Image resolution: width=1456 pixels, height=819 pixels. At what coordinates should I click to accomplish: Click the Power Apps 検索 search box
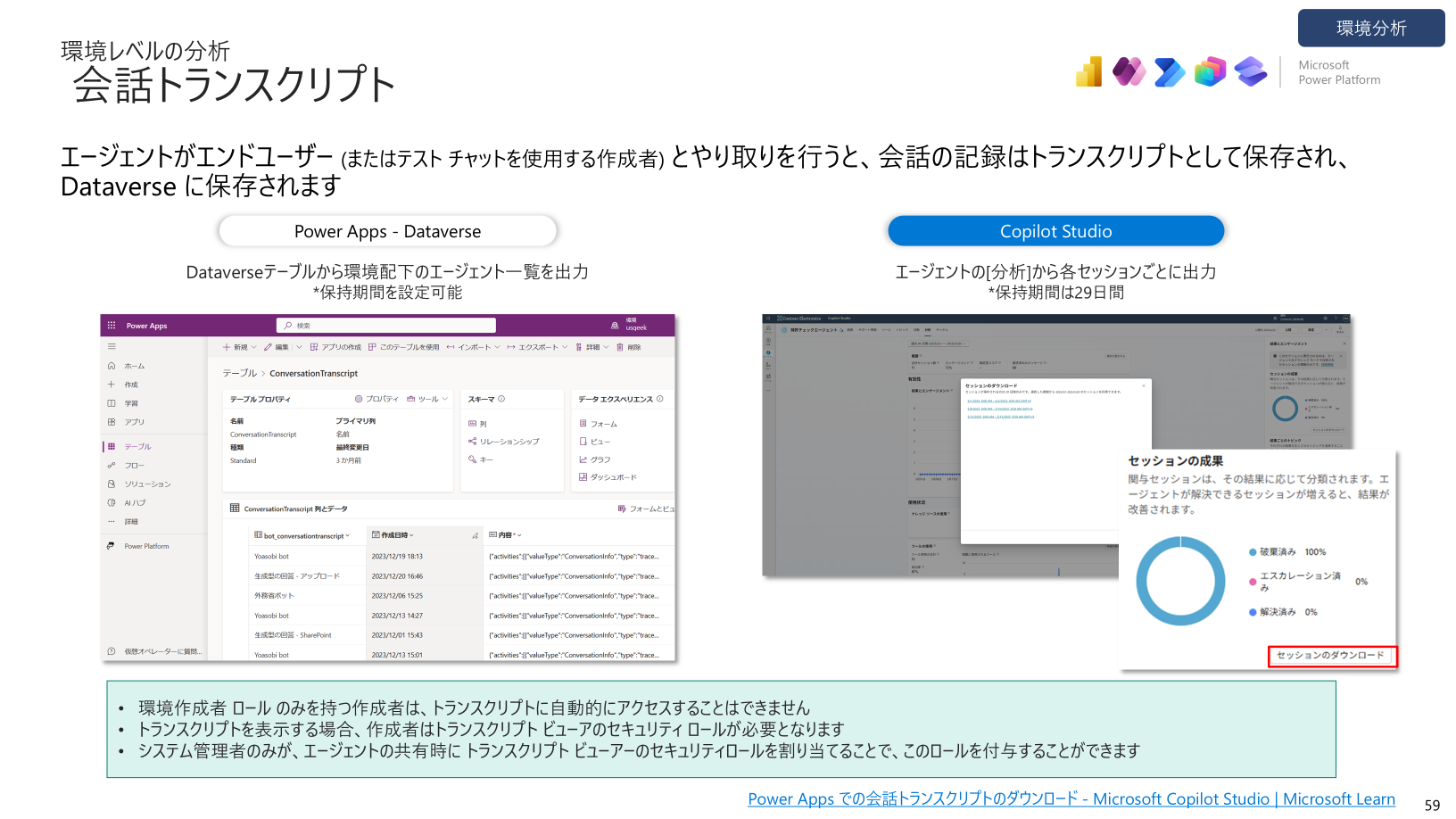[x=385, y=326]
